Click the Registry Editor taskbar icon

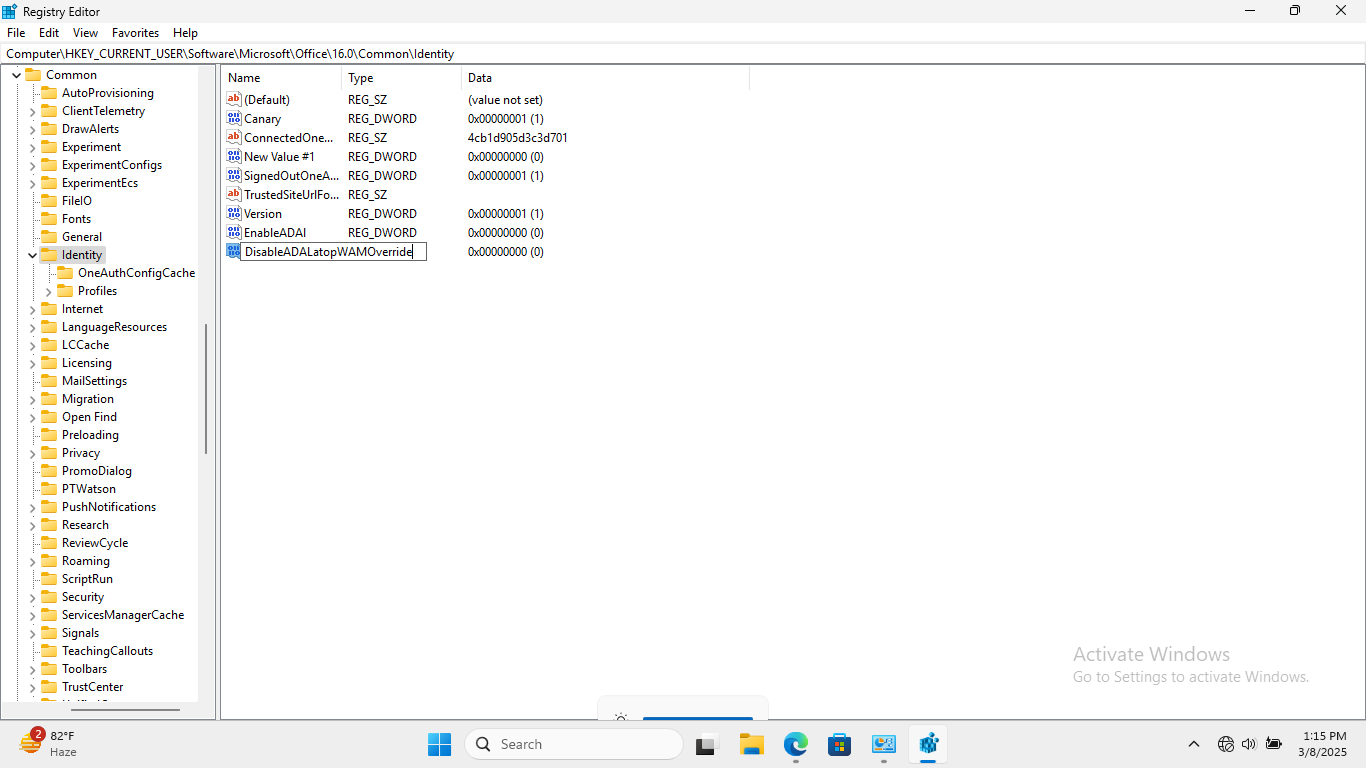pos(928,744)
